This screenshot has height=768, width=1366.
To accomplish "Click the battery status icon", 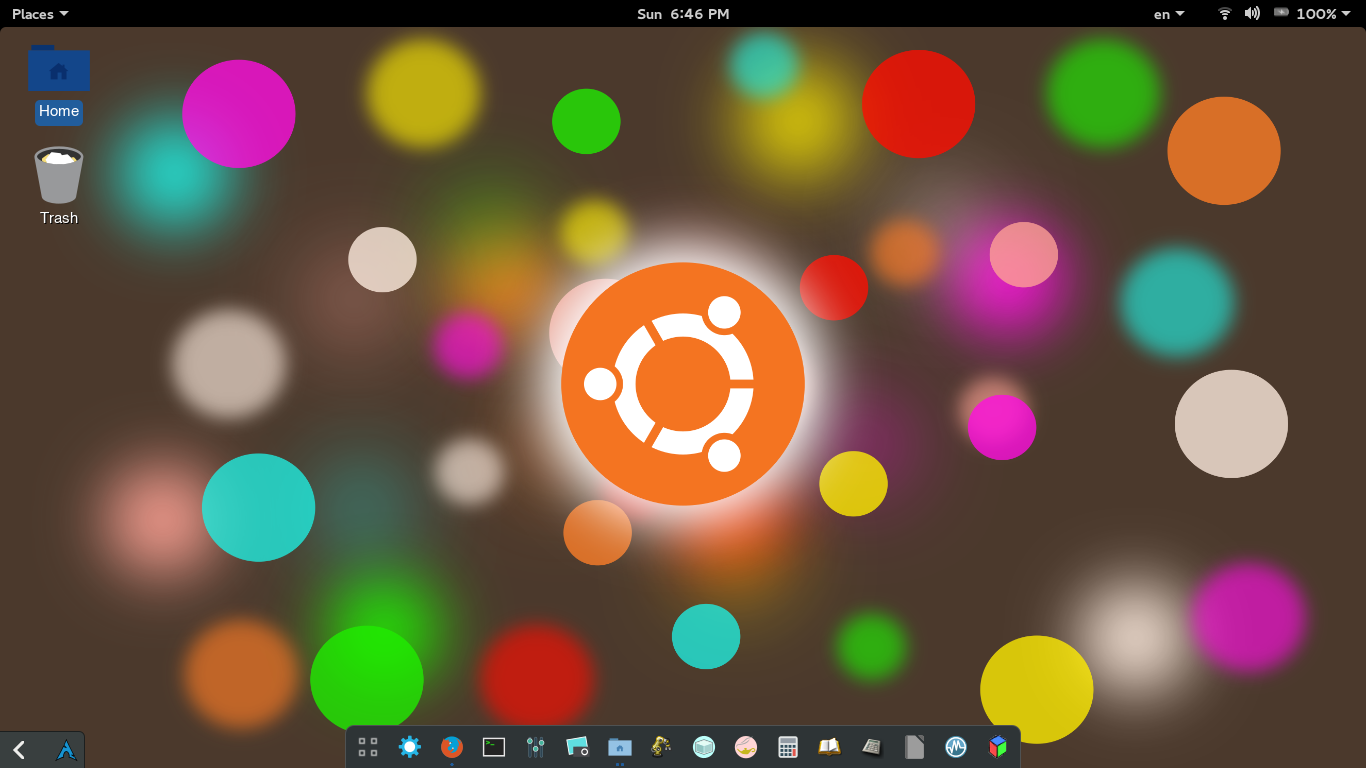I will [1281, 13].
